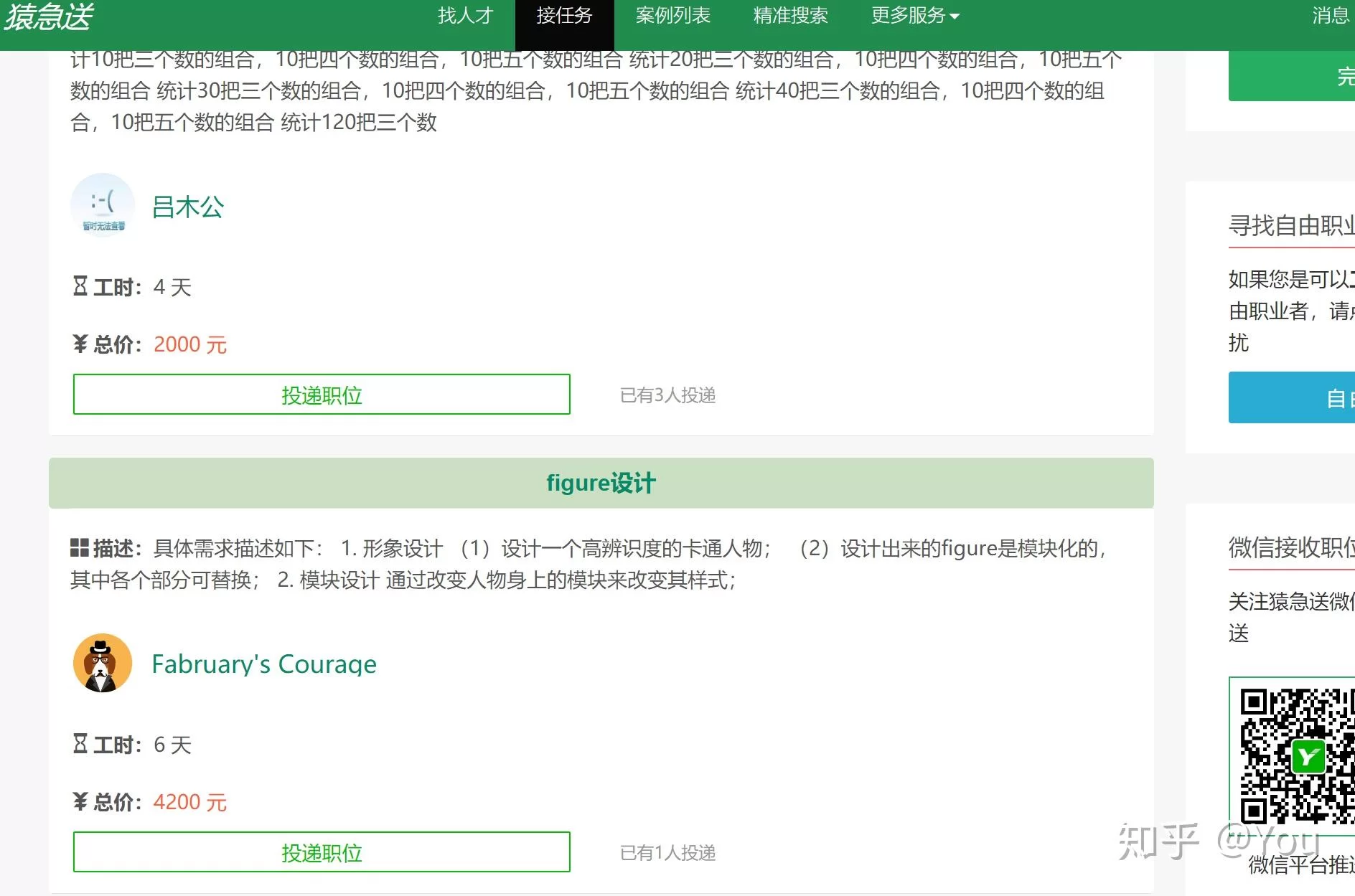Click the grid icon beside 描述
The image size is (1355, 896).
pos(79,548)
